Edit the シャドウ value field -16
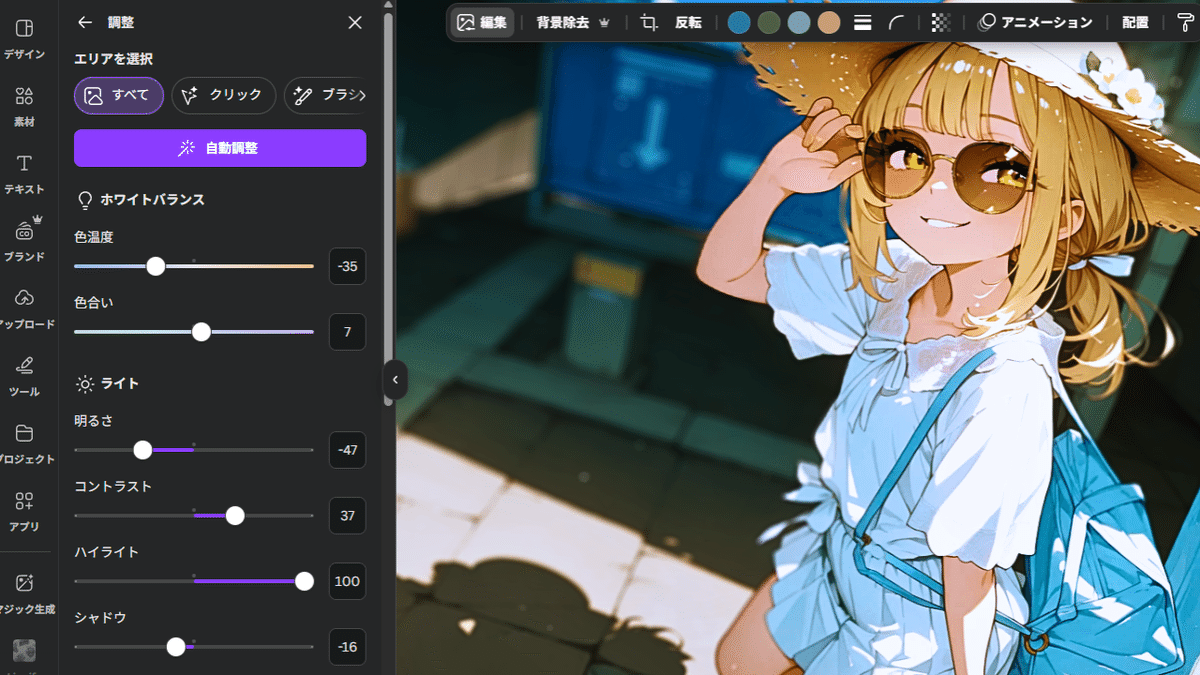1200x675 pixels. [x=347, y=647]
